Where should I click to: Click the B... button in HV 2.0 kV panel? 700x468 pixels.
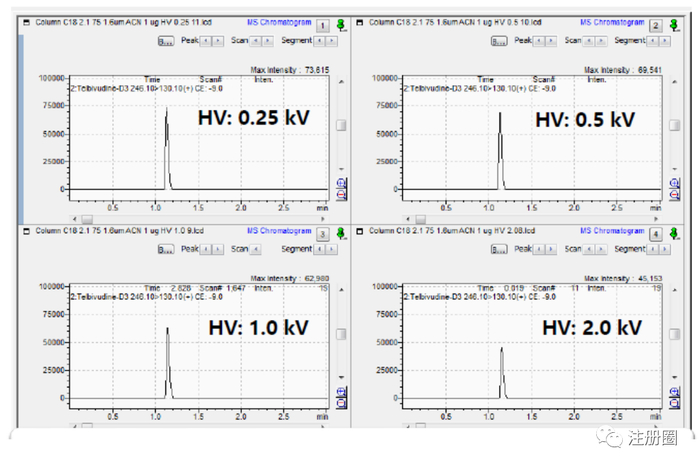[x=499, y=249]
